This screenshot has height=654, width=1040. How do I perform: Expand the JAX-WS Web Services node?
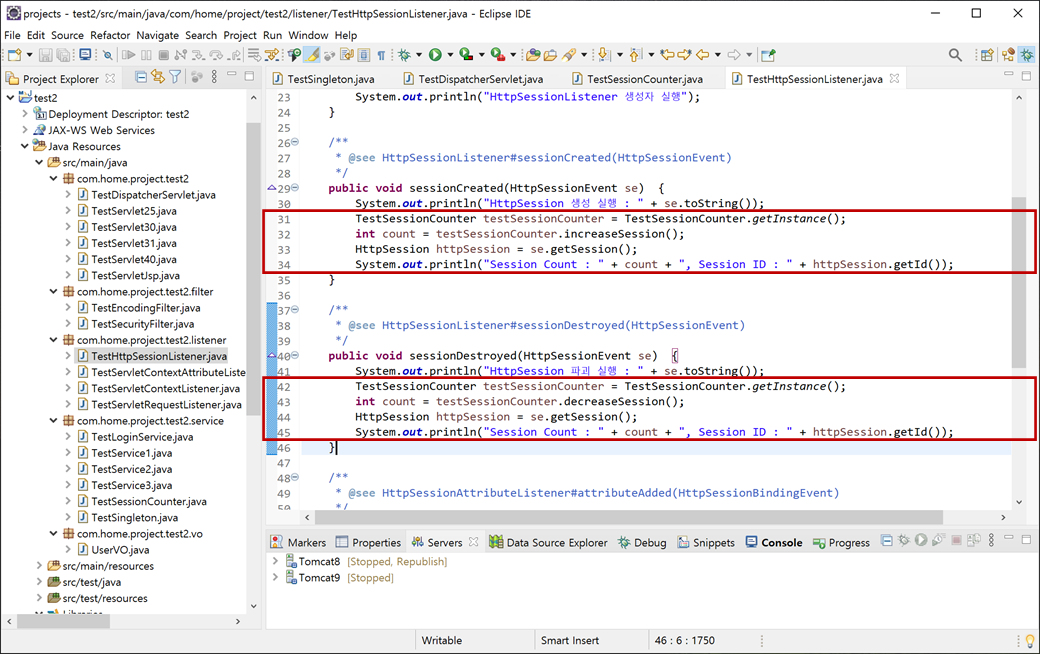[x=25, y=130]
